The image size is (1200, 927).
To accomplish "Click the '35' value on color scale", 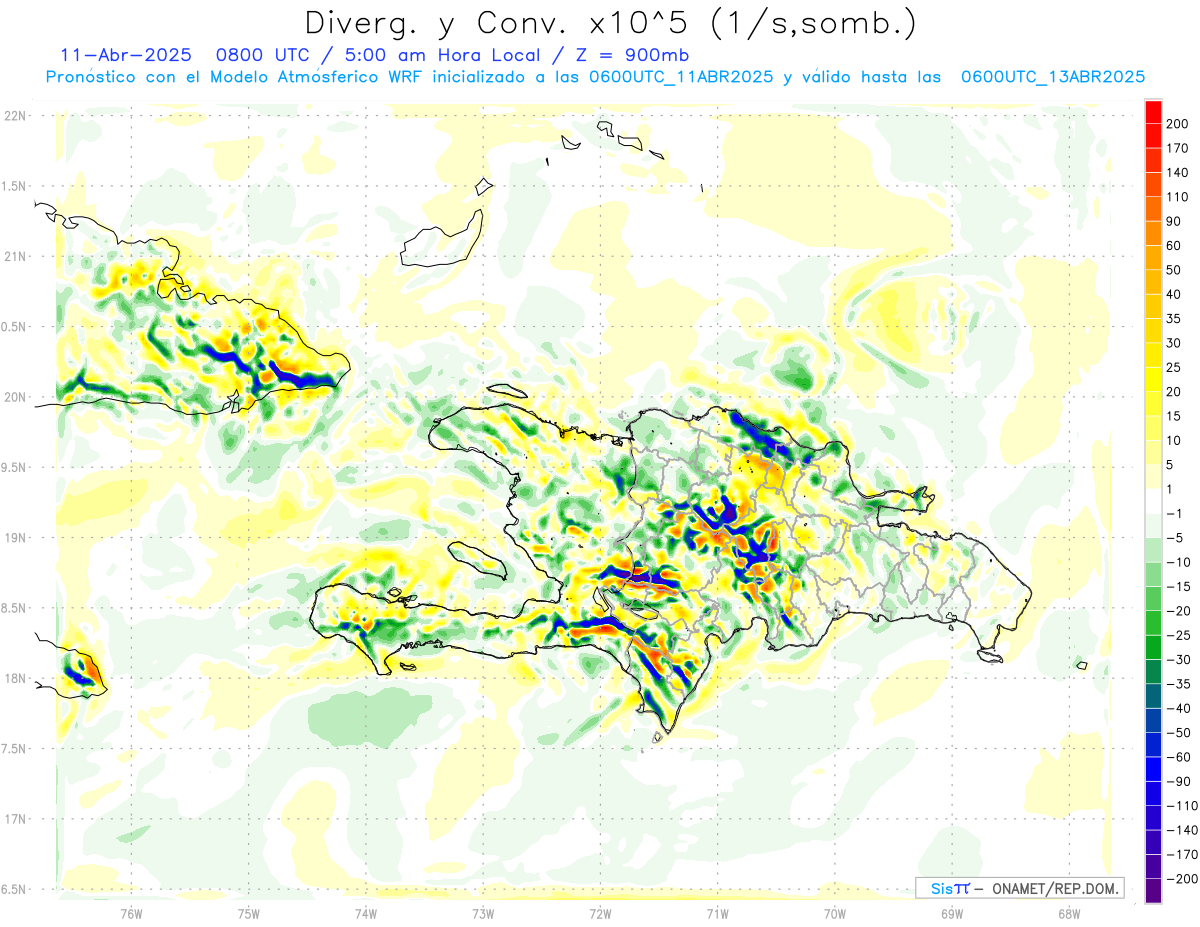I will [1174, 319].
